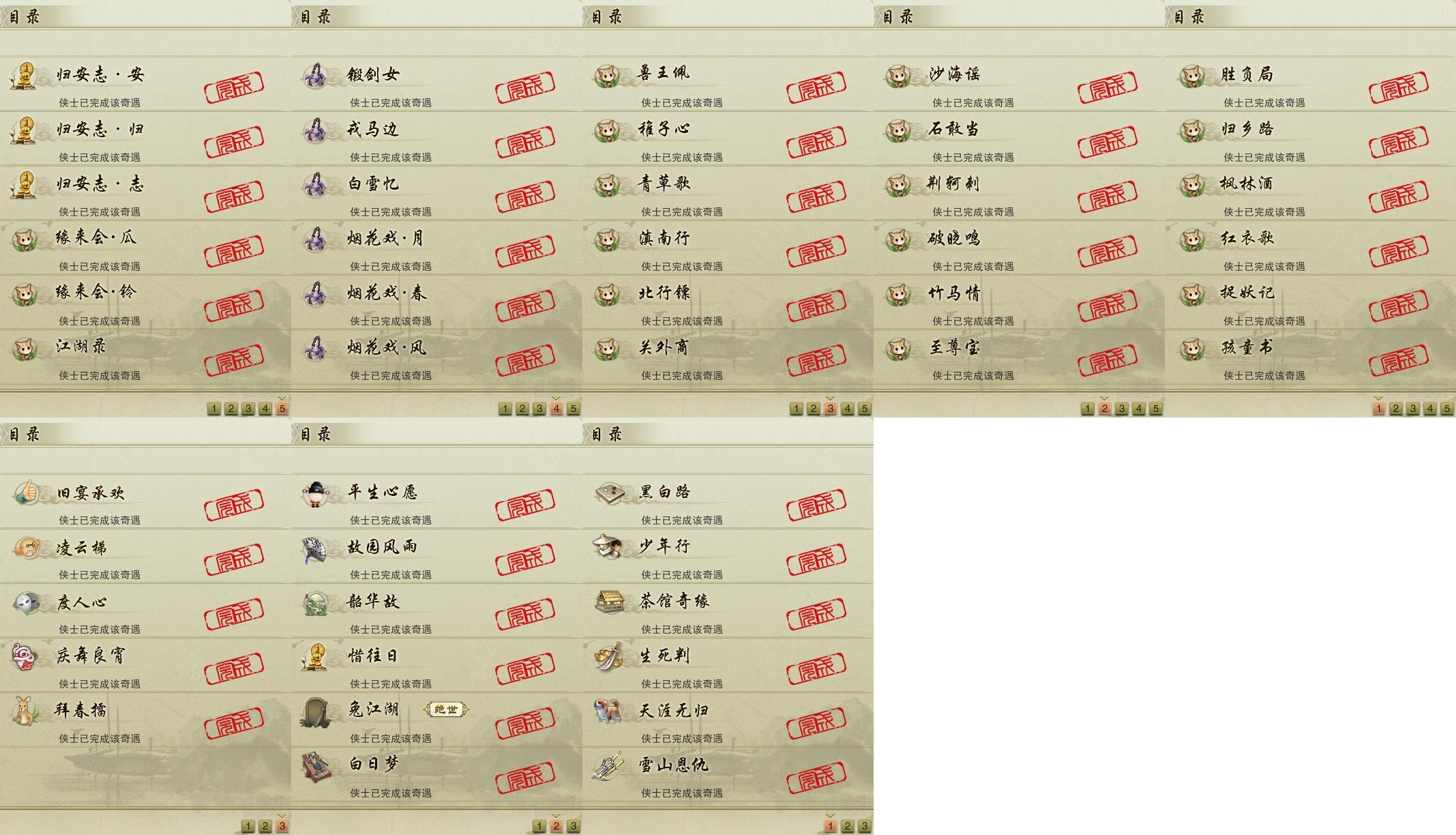Click the puppy icon beside 天涯无归
Screen dimensions: 1456x835
point(607,711)
